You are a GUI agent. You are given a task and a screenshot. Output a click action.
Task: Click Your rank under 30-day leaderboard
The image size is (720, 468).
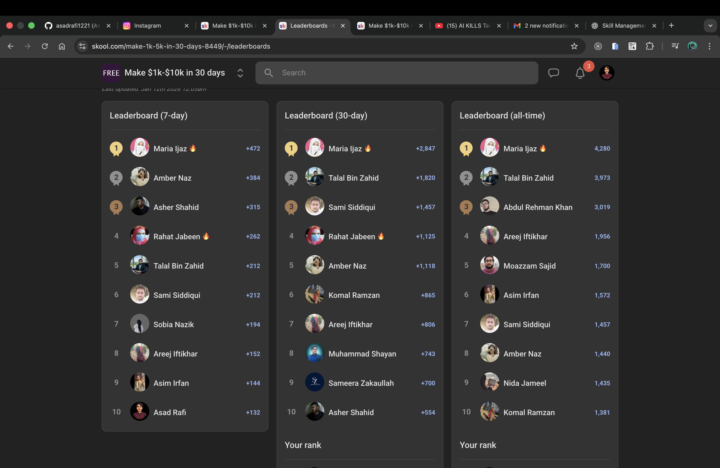click(303, 445)
